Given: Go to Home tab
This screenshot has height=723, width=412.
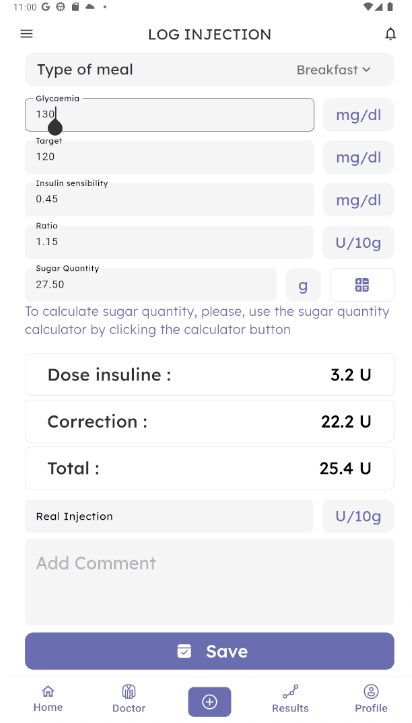Looking at the screenshot, I should click(x=48, y=699).
